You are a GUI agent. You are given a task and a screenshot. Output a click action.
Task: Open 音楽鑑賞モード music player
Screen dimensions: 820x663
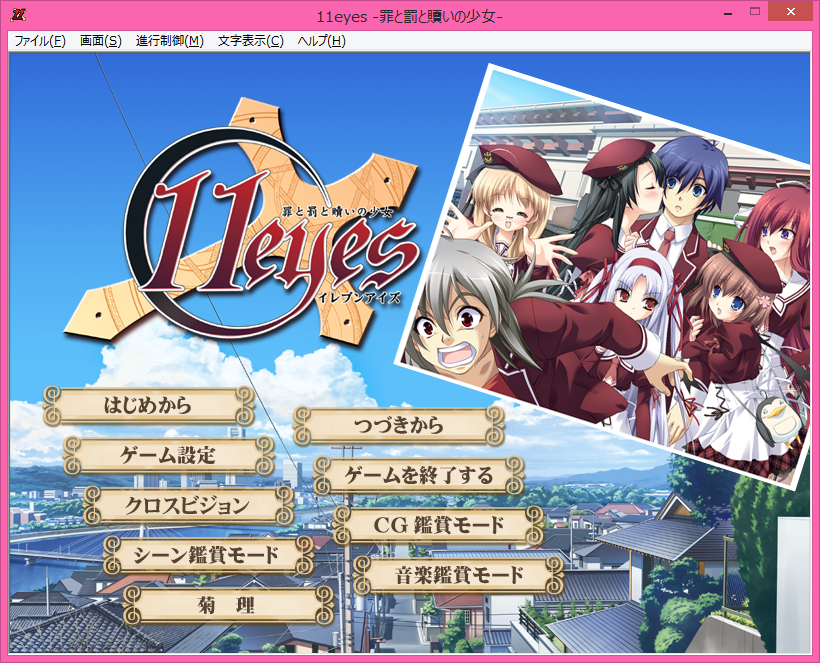[459, 575]
